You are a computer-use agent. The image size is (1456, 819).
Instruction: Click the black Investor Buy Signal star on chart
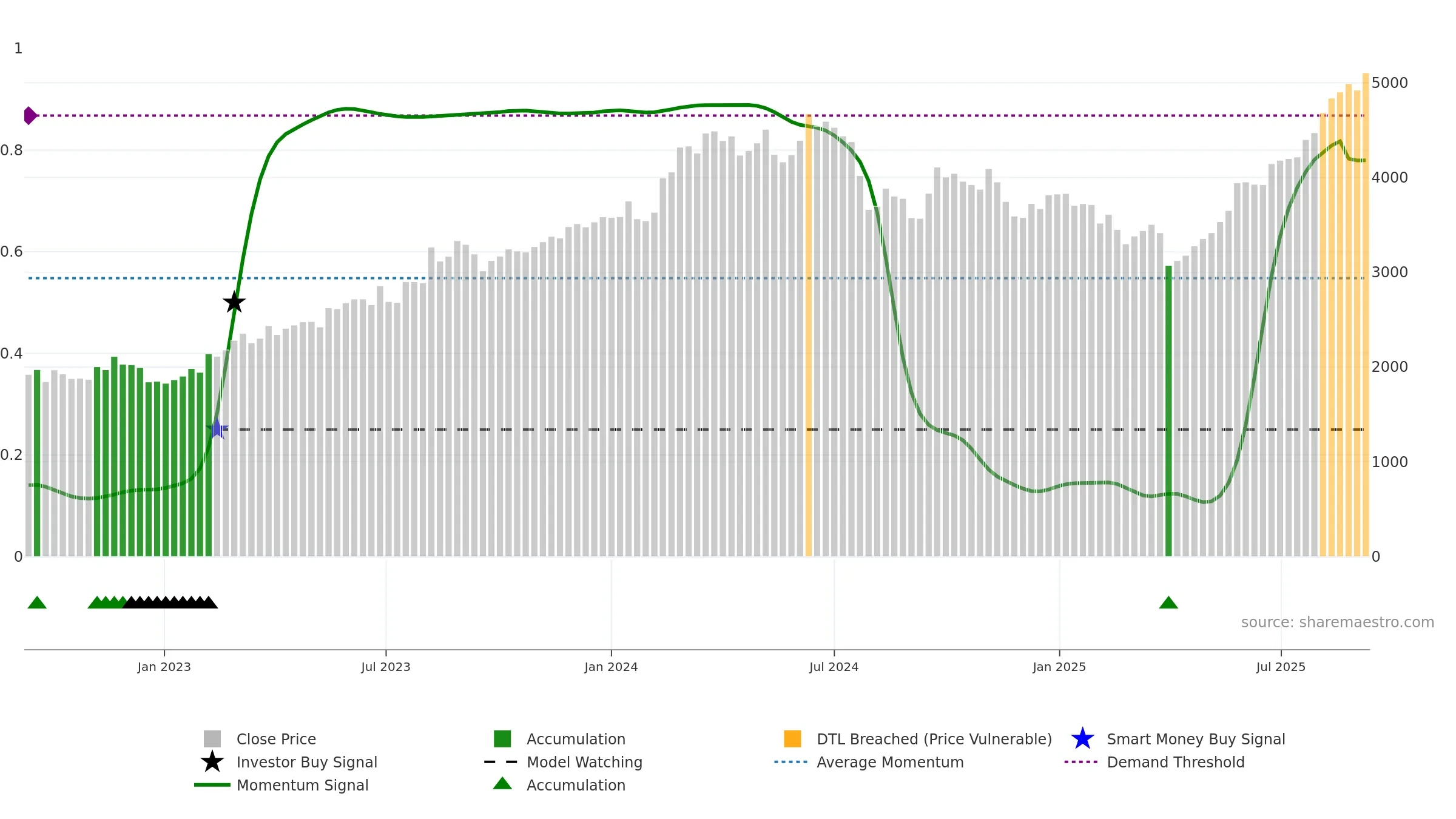tap(234, 302)
